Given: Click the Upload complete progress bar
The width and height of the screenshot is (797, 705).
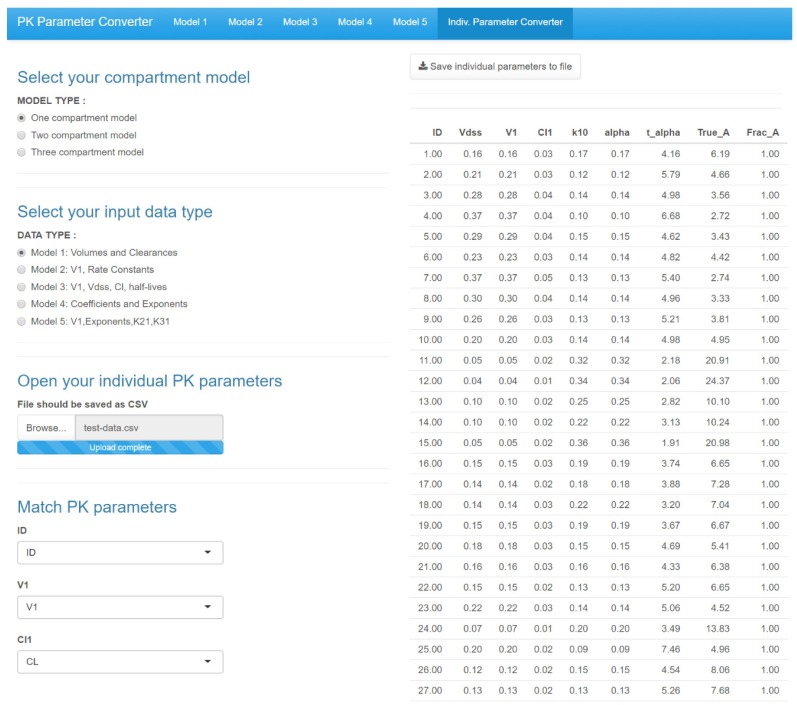Looking at the screenshot, I should pos(120,447).
